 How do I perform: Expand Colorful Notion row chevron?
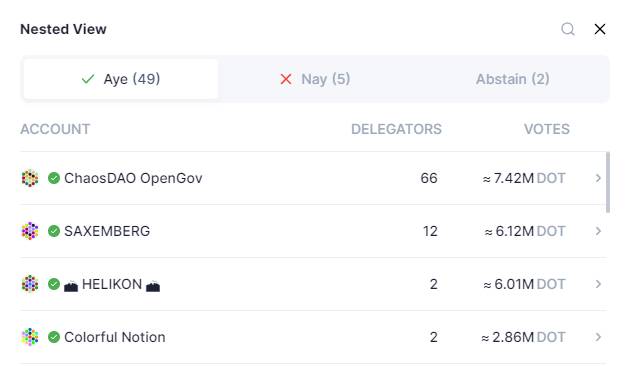point(598,337)
